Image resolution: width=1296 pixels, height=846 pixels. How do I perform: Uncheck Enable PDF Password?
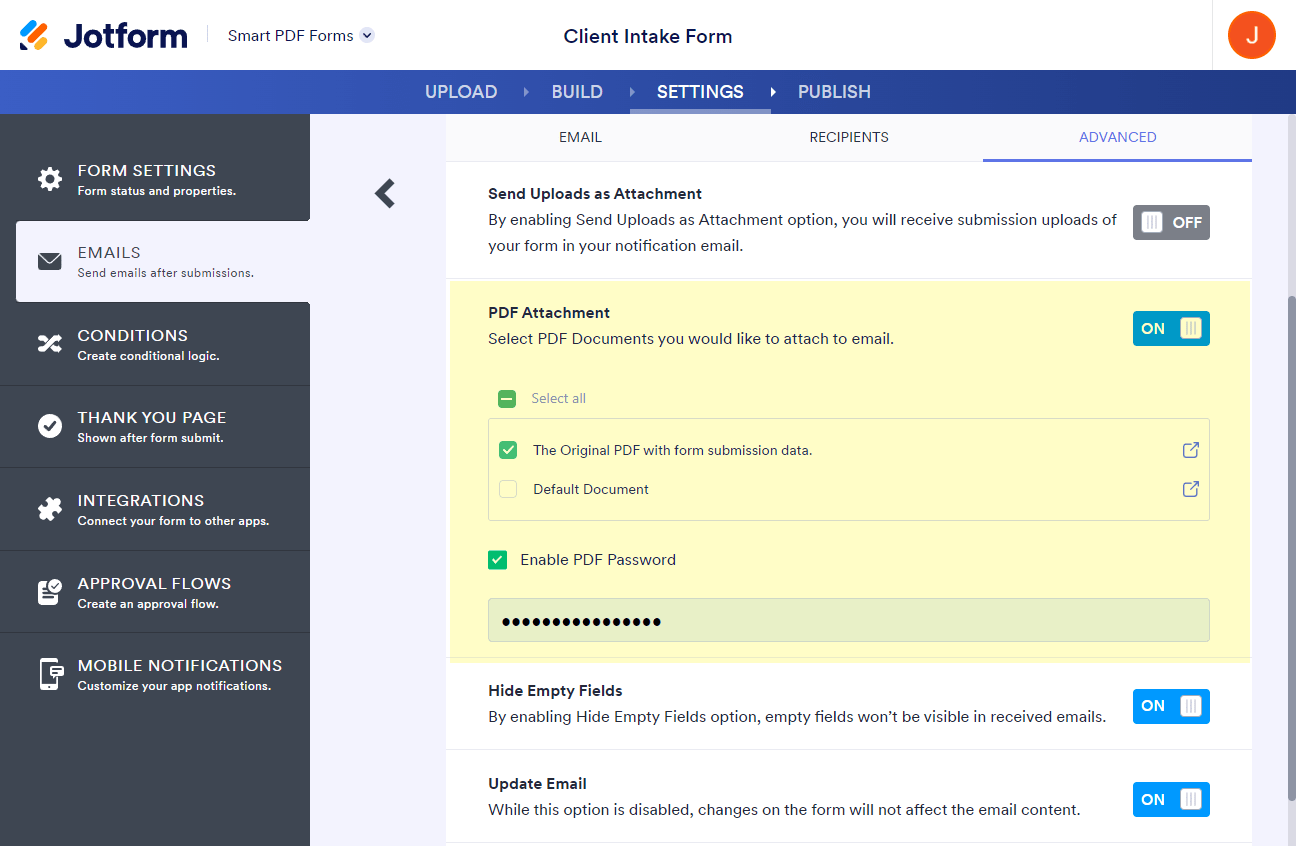coord(497,560)
